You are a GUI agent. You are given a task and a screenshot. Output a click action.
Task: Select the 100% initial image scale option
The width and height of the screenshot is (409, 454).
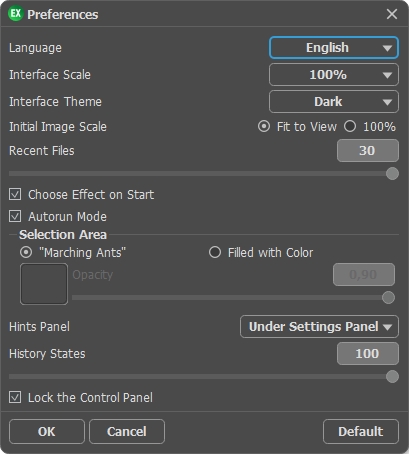[x=350, y=127]
